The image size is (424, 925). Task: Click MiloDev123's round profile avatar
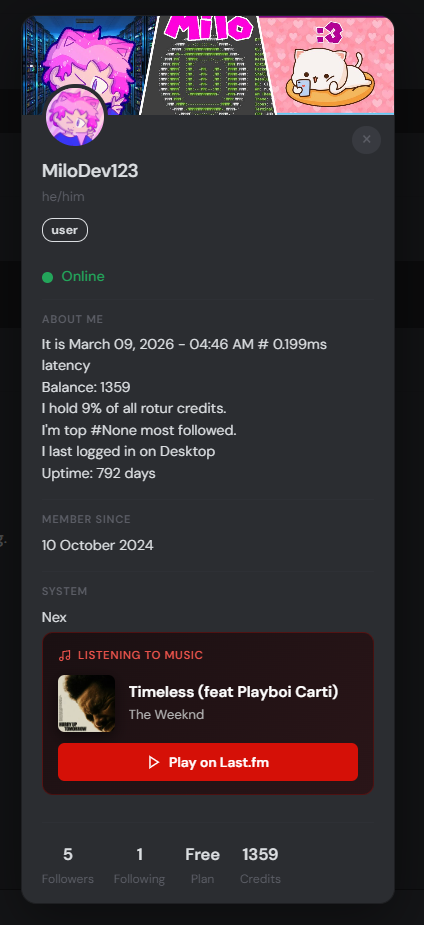pos(75,116)
